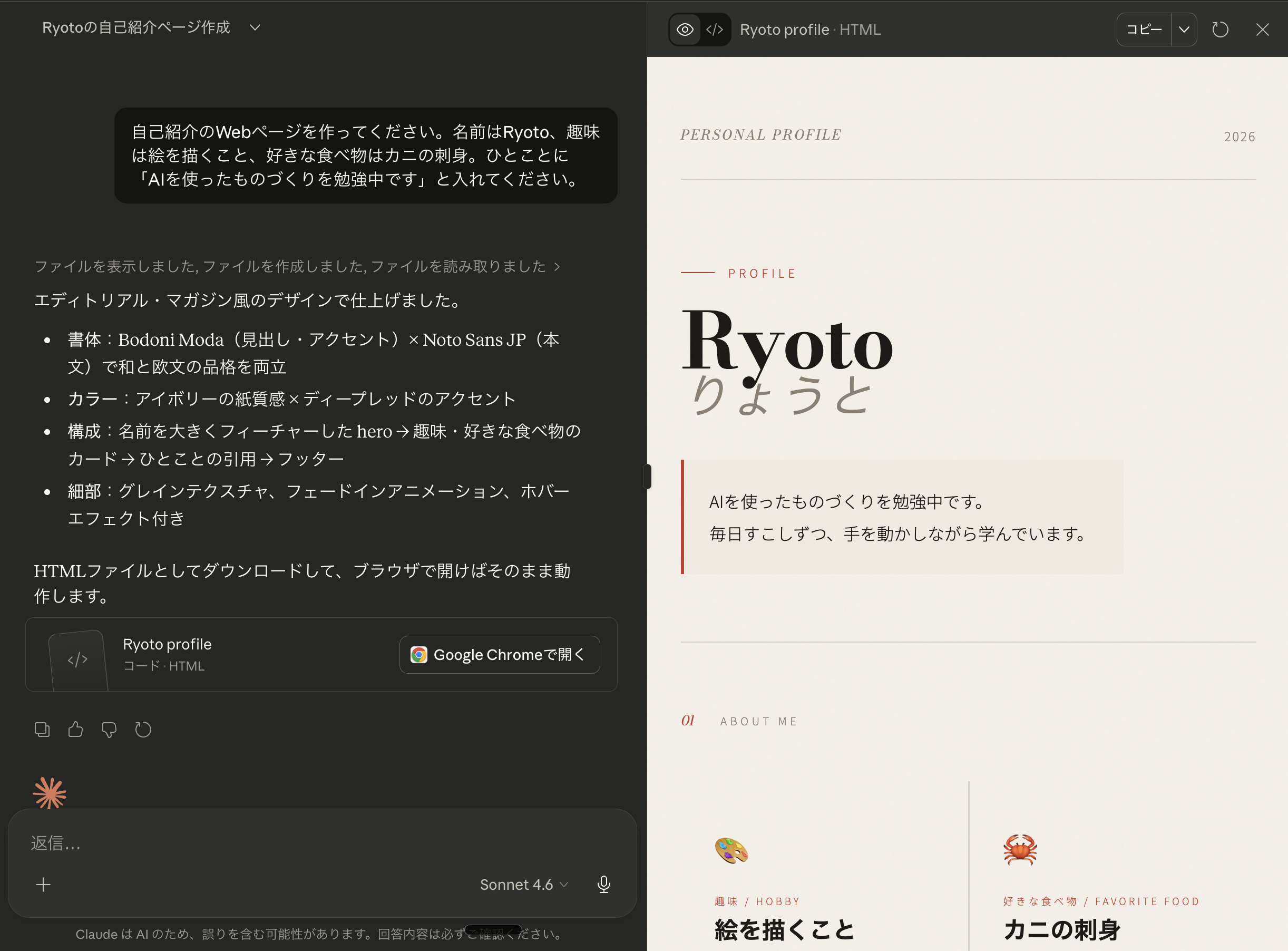Click the panel resize divider handle
The height and width of the screenshot is (951, 1288).
648,476
